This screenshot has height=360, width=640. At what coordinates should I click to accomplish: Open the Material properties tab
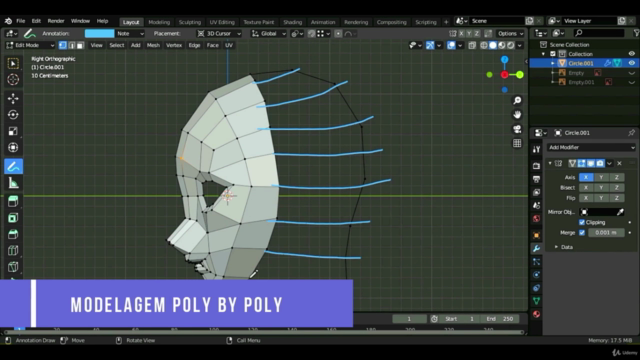(536, 314)
